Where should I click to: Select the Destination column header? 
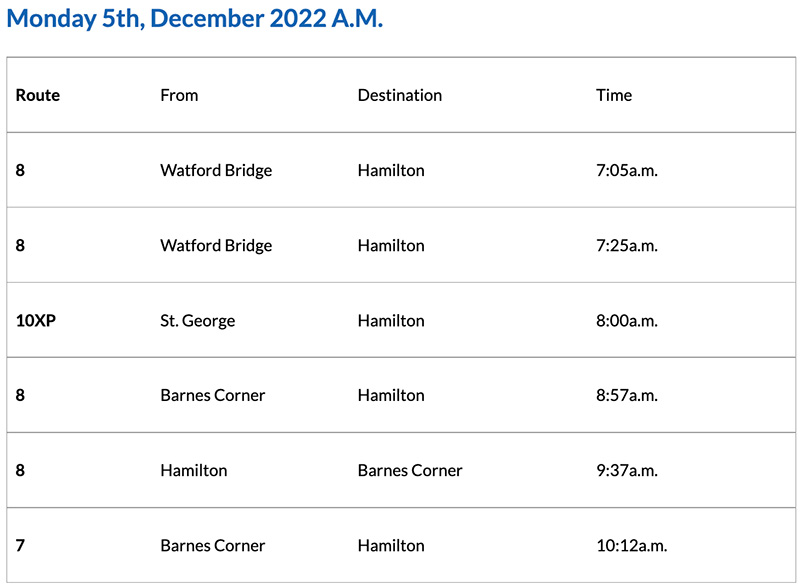pos(399,95)
